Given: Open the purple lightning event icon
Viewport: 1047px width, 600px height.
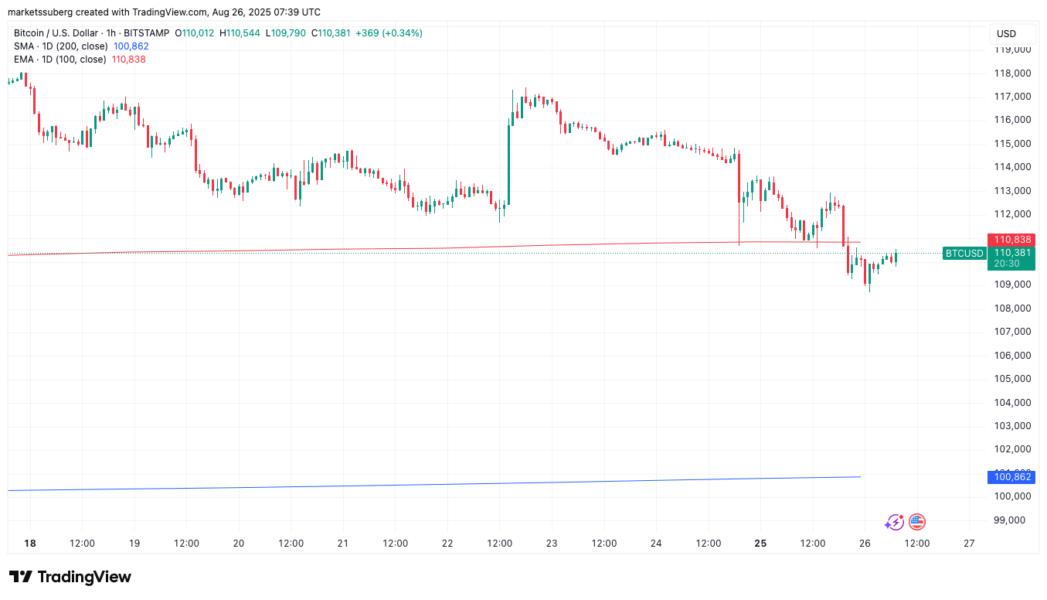Looking at the screenshot, I should [x=894, y=522].
